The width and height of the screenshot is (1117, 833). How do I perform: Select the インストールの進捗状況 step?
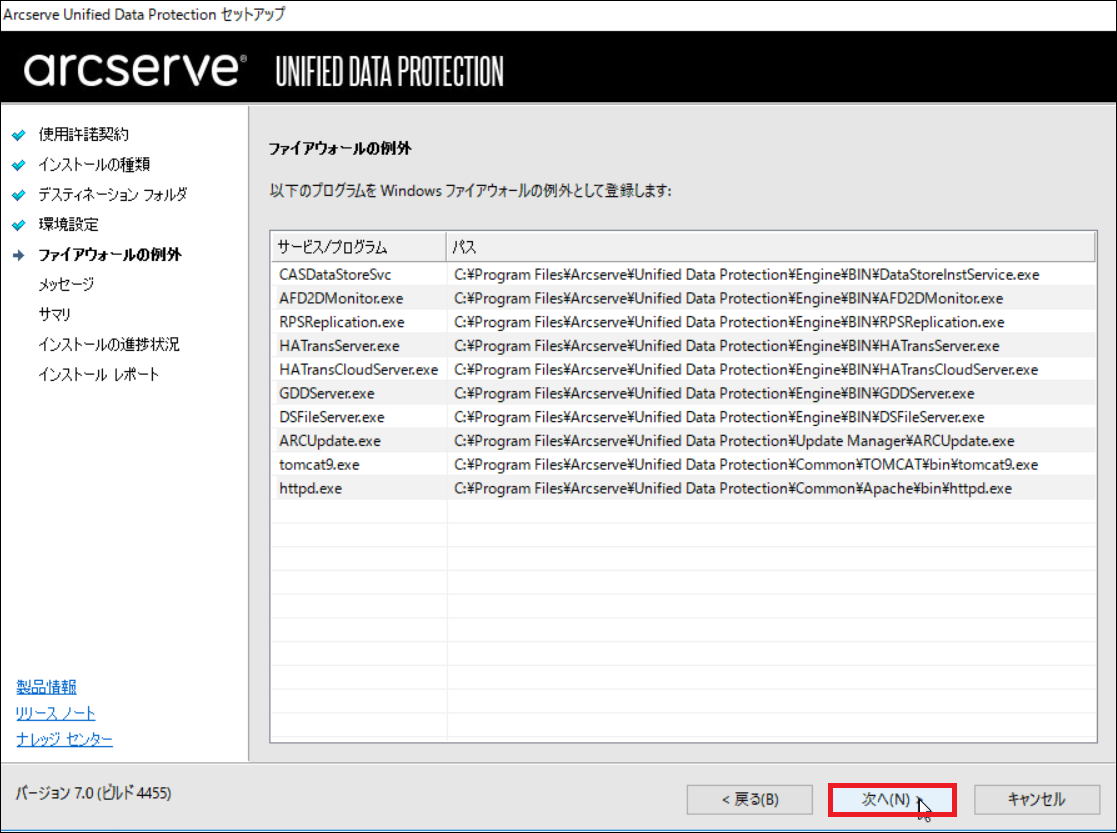(108, 344)
